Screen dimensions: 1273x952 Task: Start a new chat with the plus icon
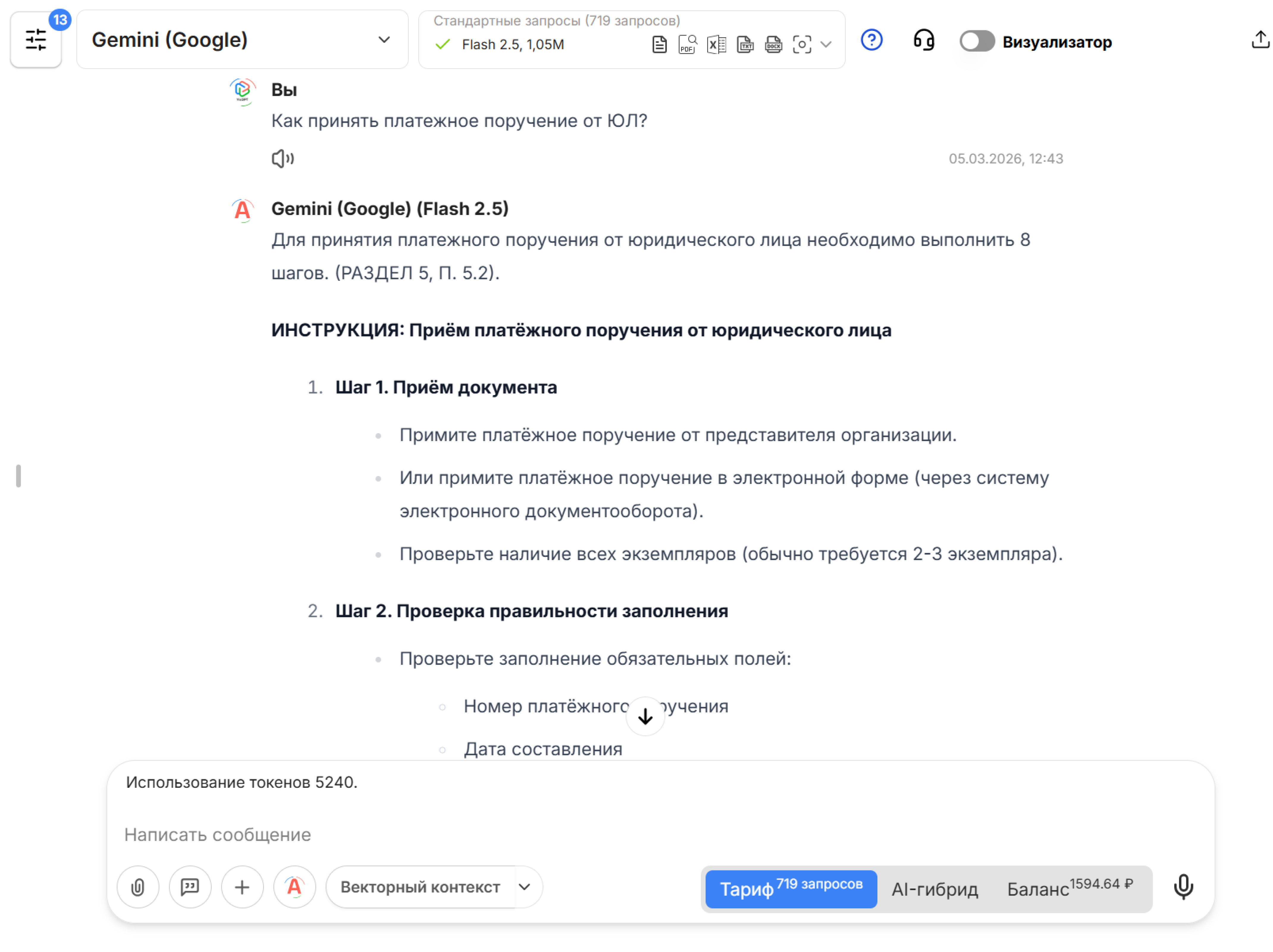242,887
